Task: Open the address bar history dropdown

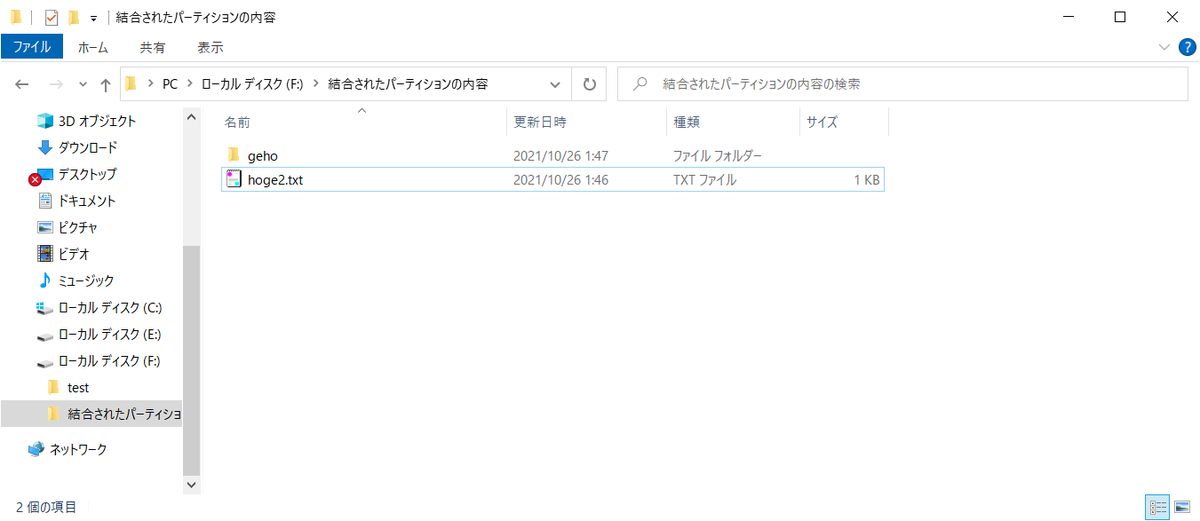Action: pyautogui.click(x=555, y=85)
